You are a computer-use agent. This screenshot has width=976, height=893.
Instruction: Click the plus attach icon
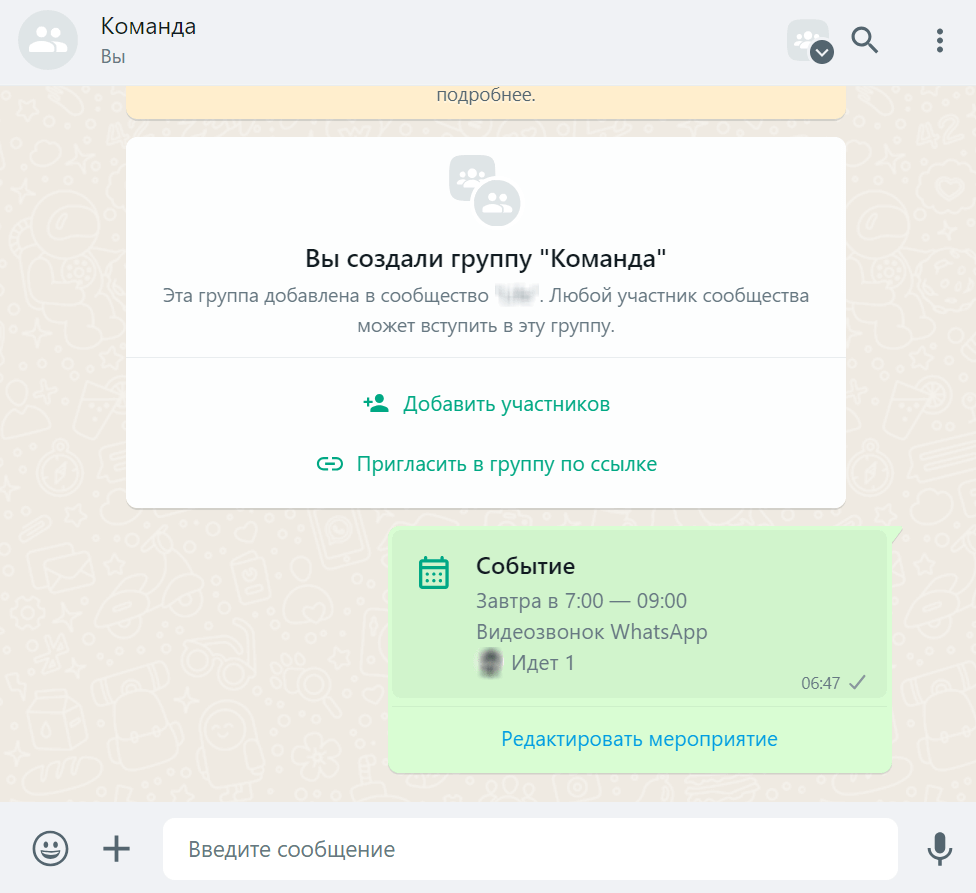(116, 849)
